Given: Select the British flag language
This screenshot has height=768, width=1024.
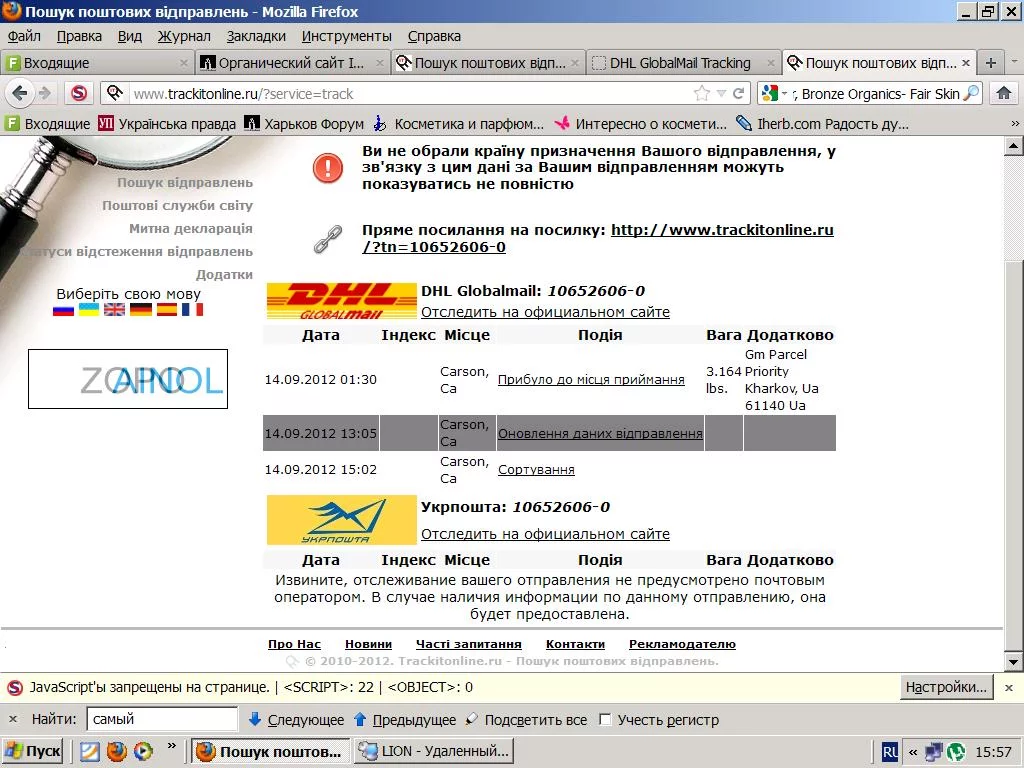Looking at the screenshot, I should click(x=114, y=310).
